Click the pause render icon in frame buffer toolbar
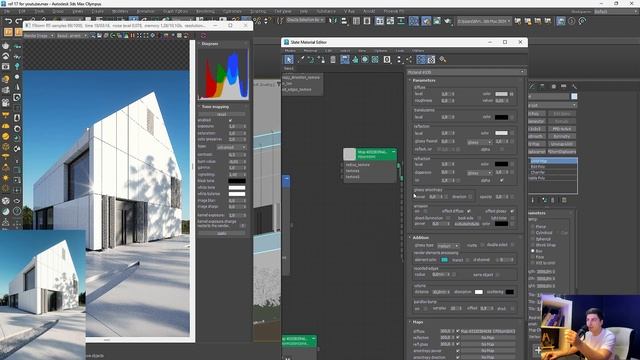Image resolution: width=640 pixels, height=360 pixels. click(x=133, y=36)
